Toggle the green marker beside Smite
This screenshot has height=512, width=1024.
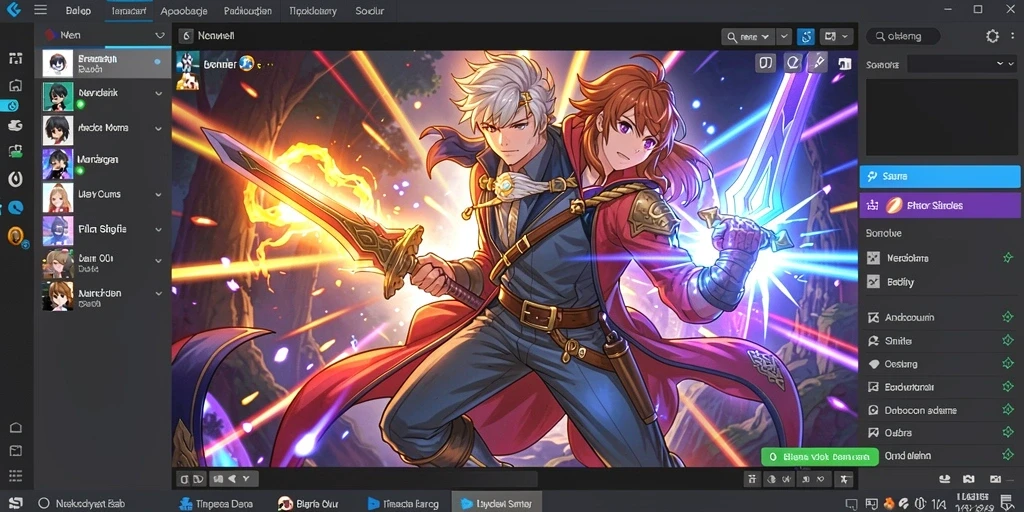(x=1008, y=341)
